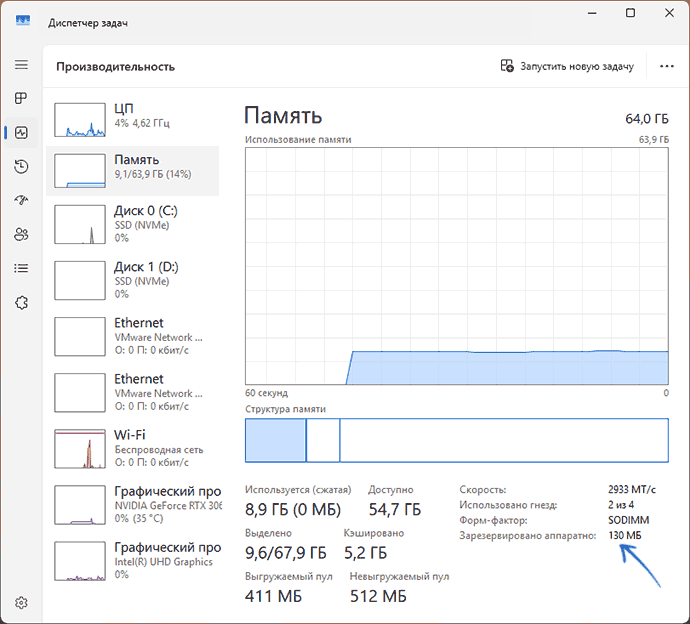Click the 'Структура памяти' composition bar
Screen dimensions: 690x624
click(456, 440)
